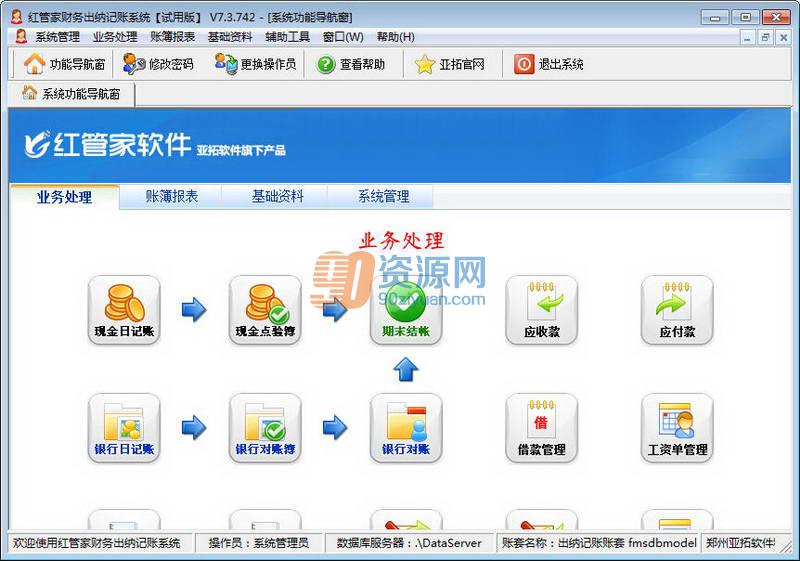Open the 窗口(W) menu
The width and height of the screenshot is (800, 561).
pos(343,37)
